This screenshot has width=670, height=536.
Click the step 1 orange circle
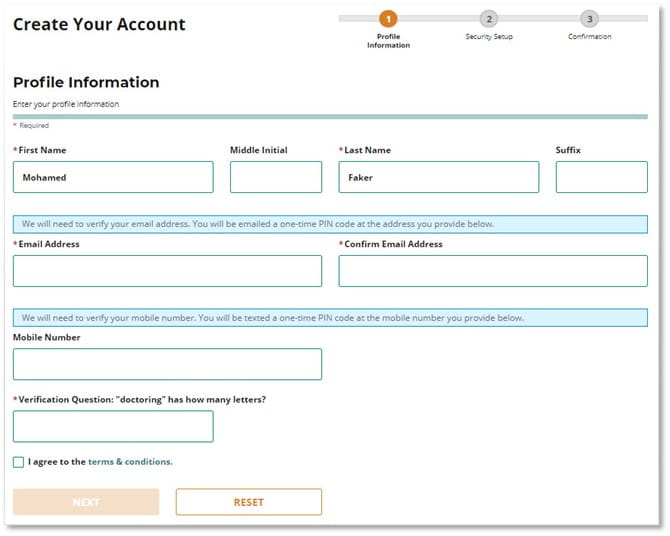click(388, 19)
